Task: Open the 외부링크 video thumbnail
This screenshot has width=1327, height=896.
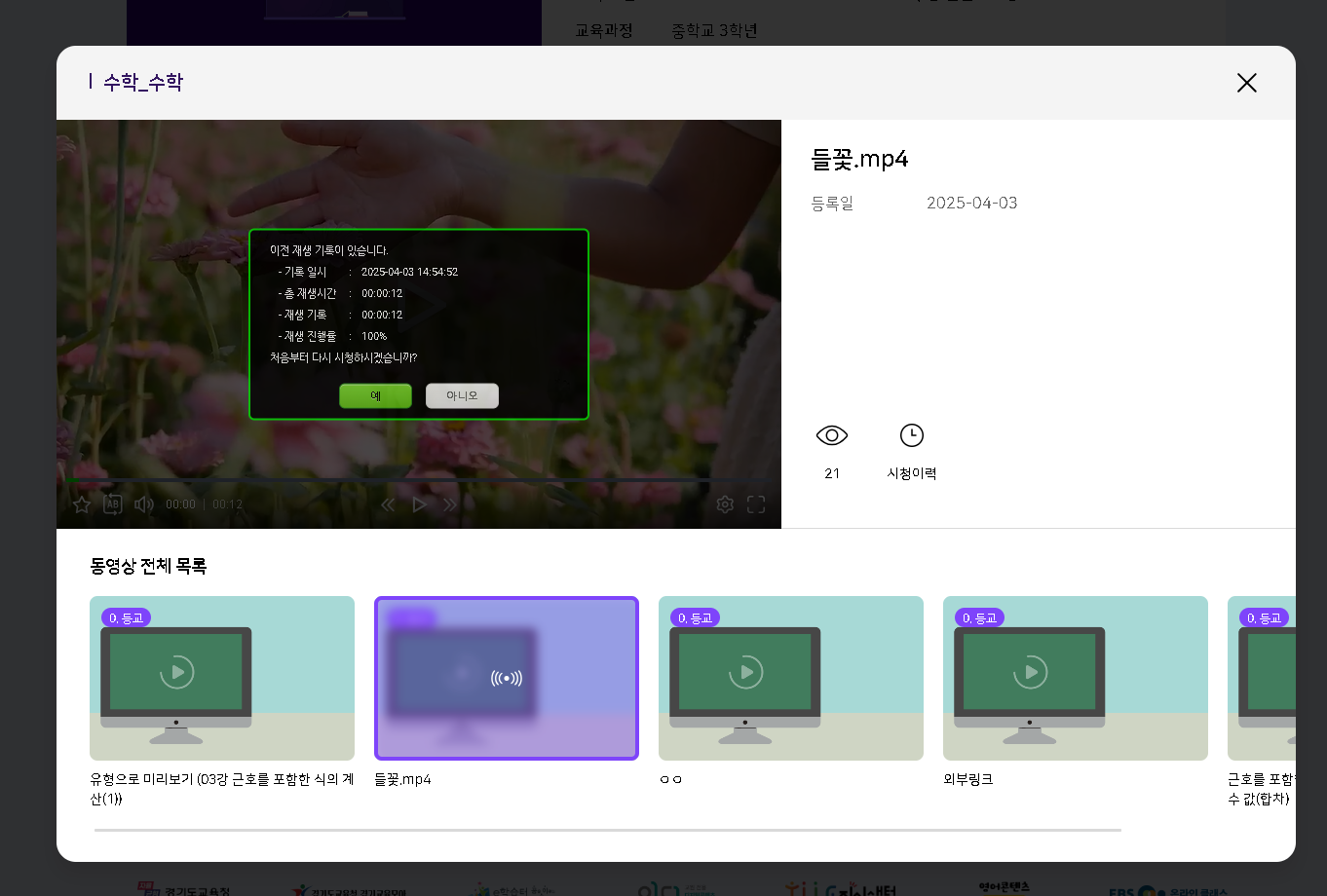Action: (x=1076, y=678)
